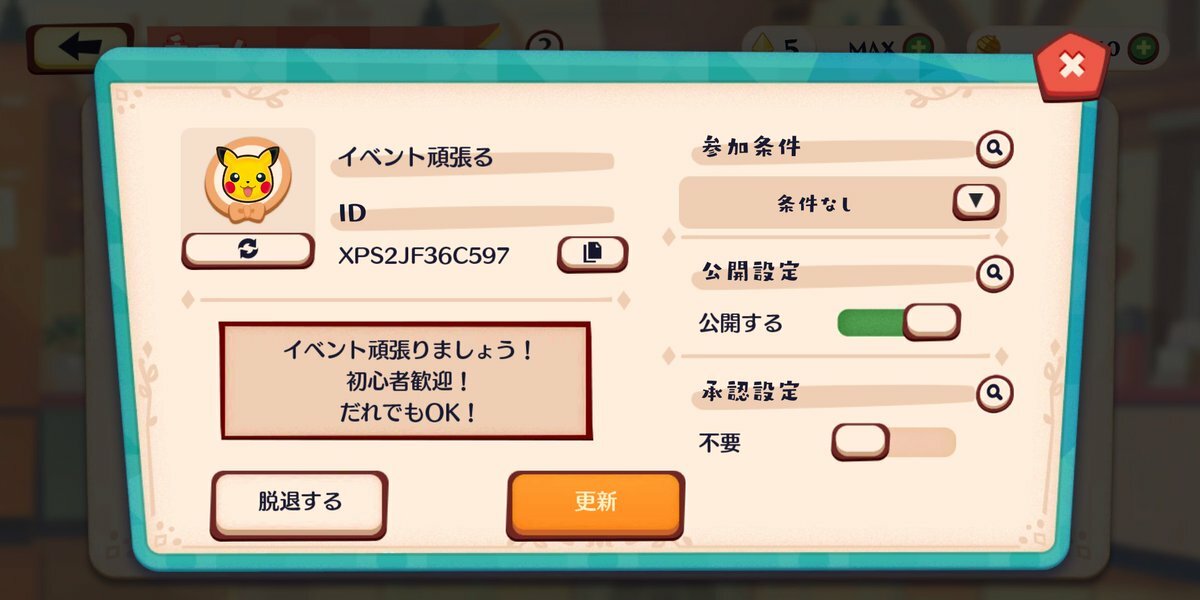1200x600 pixels.
Task: Edit the team message text box
Action: (405, 380)
